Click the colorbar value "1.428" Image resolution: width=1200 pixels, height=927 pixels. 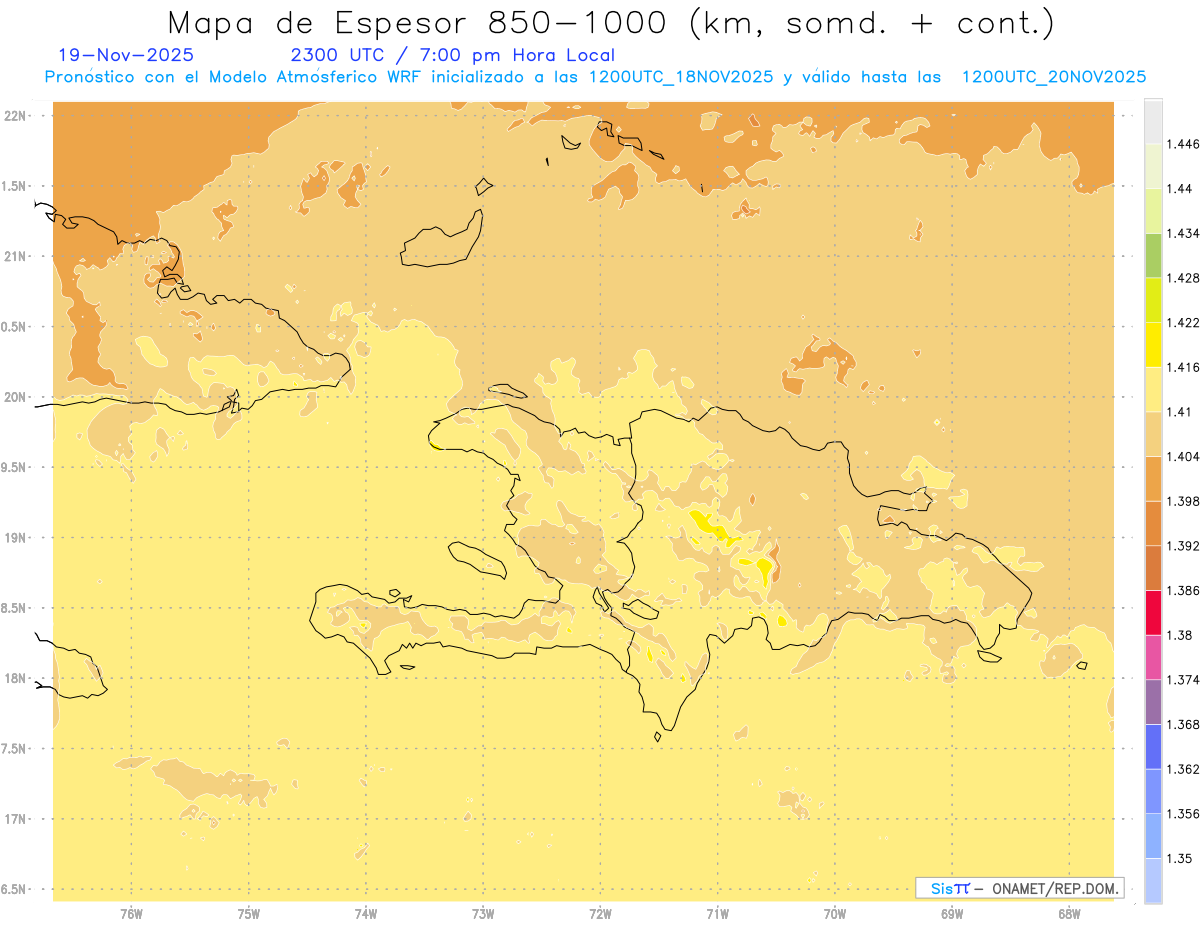pos(1183,278)
